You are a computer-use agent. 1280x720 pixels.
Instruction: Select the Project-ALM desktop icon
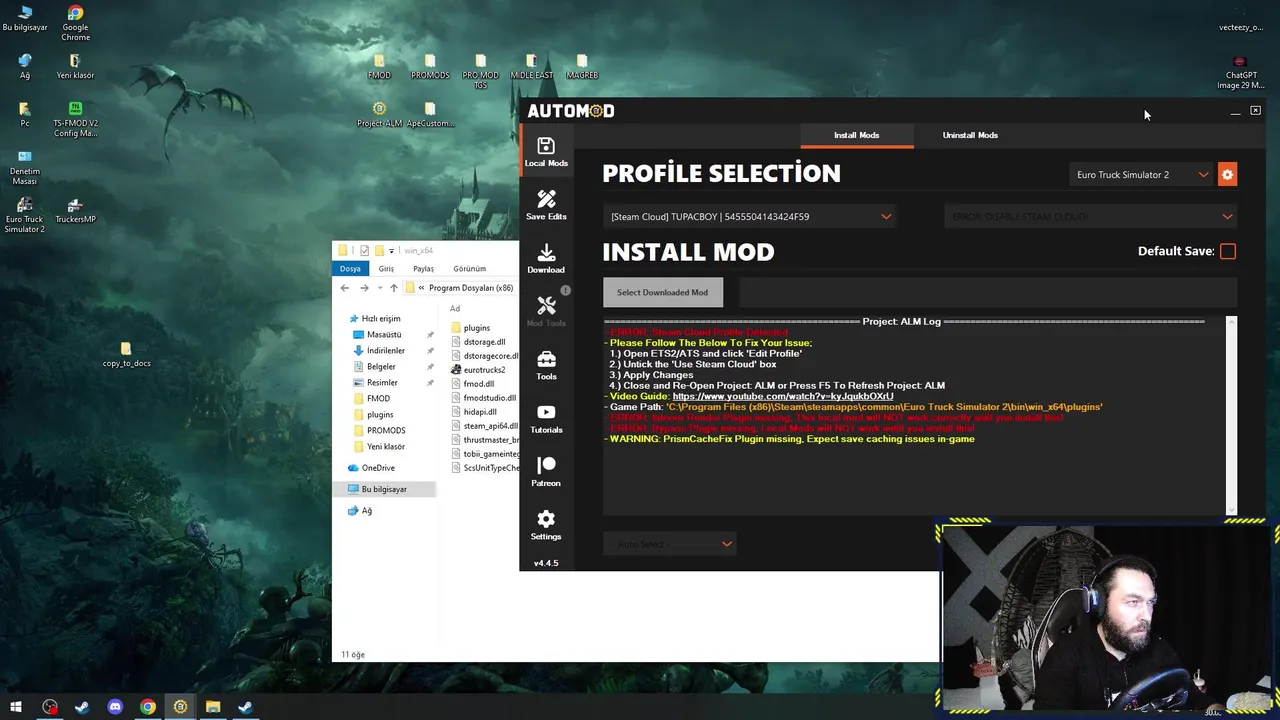379,114
